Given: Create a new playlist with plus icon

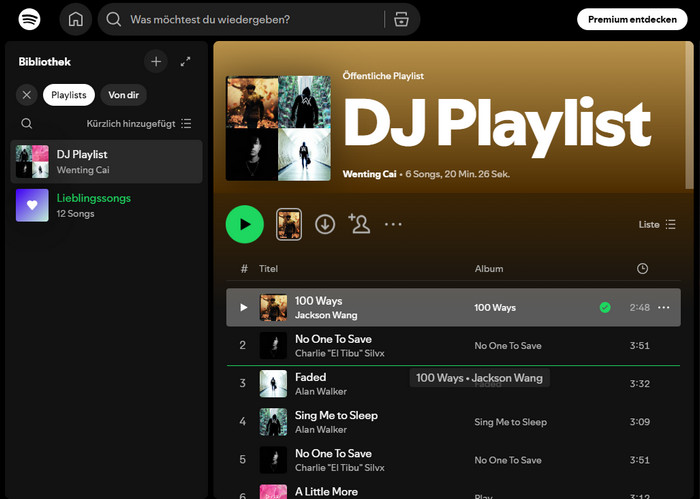Looking at the screenshot, I should (155, 62).
